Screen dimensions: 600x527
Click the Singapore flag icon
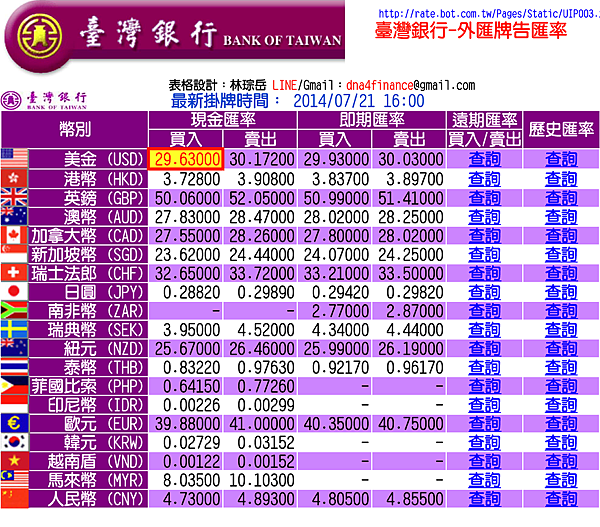tap(14, 254)
